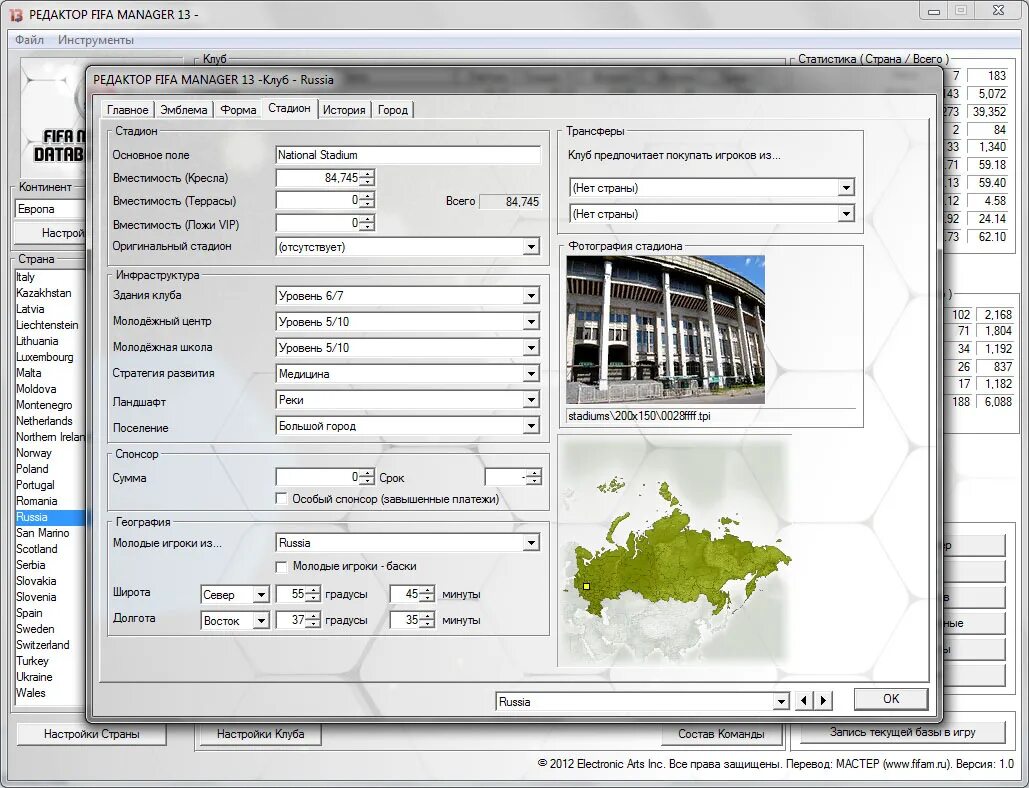
Task: Switch to the Эмблема tab
Action: (184, 110)
